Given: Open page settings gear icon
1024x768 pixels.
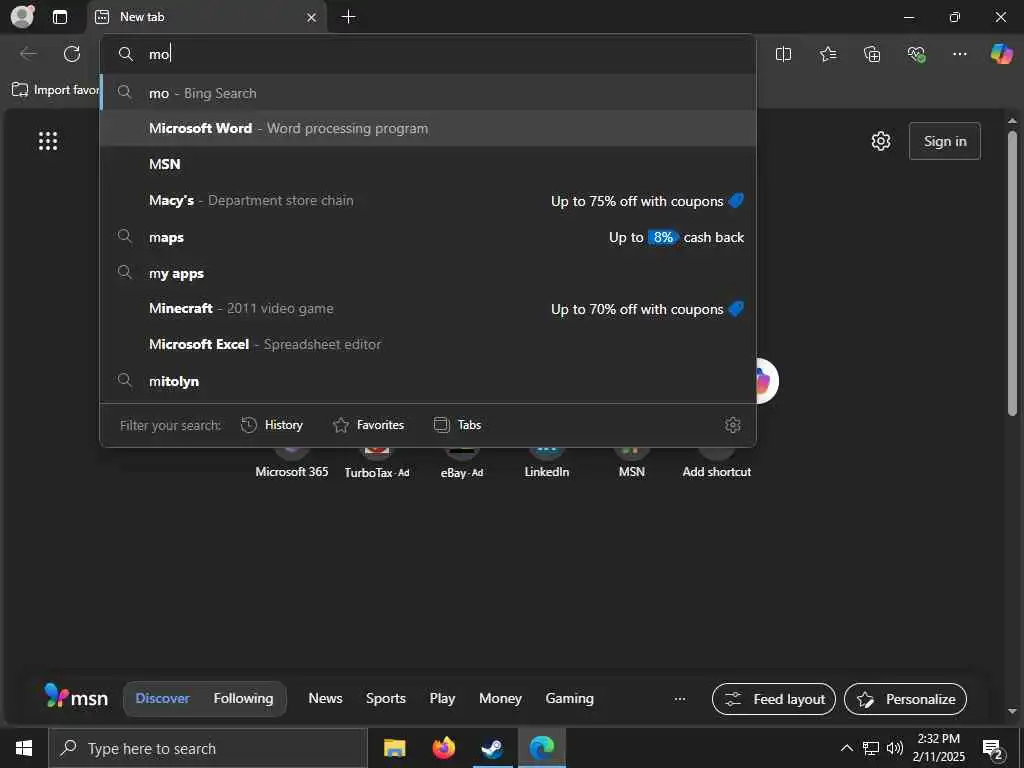Looking at the screenshot, I should click(x=881, y=141).
